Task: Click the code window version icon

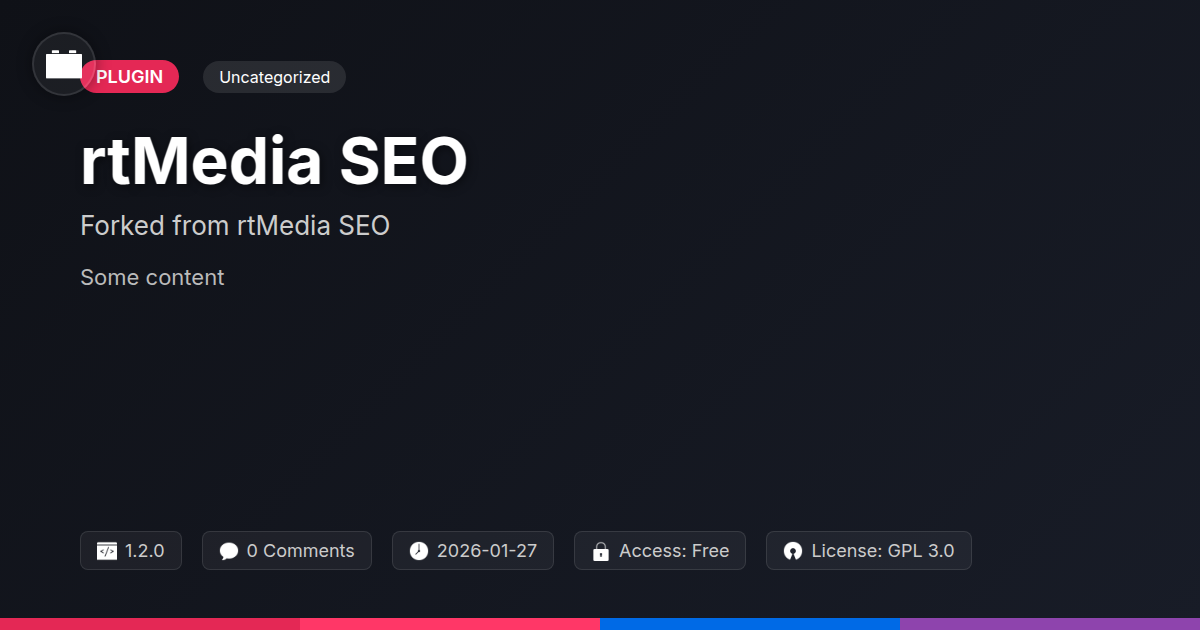Action: click(107, 551)
